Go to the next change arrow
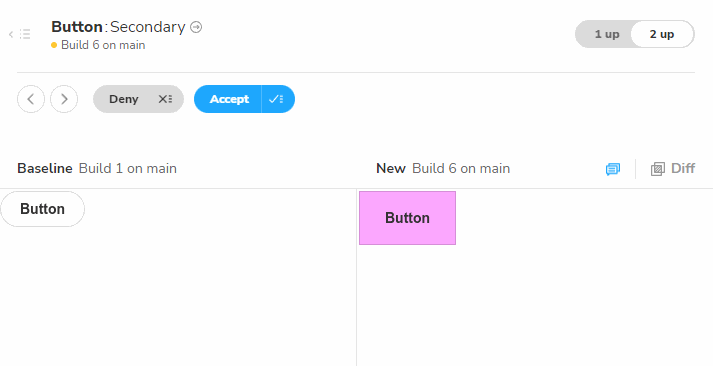713x366 pixels. coord(64,99)
